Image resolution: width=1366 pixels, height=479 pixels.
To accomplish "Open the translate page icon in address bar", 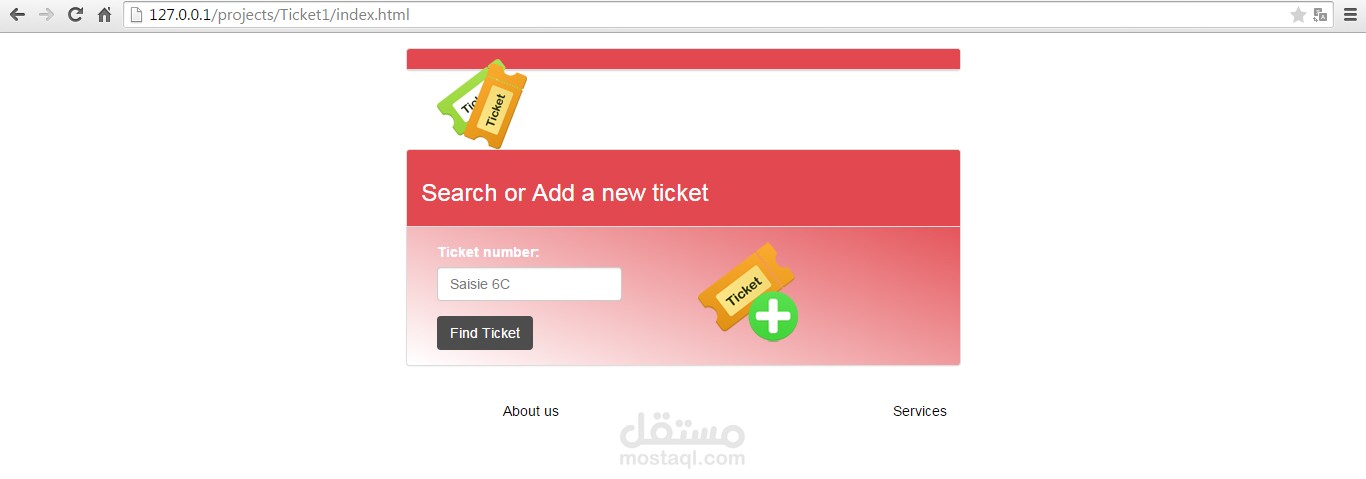I will pos(1321,15).
